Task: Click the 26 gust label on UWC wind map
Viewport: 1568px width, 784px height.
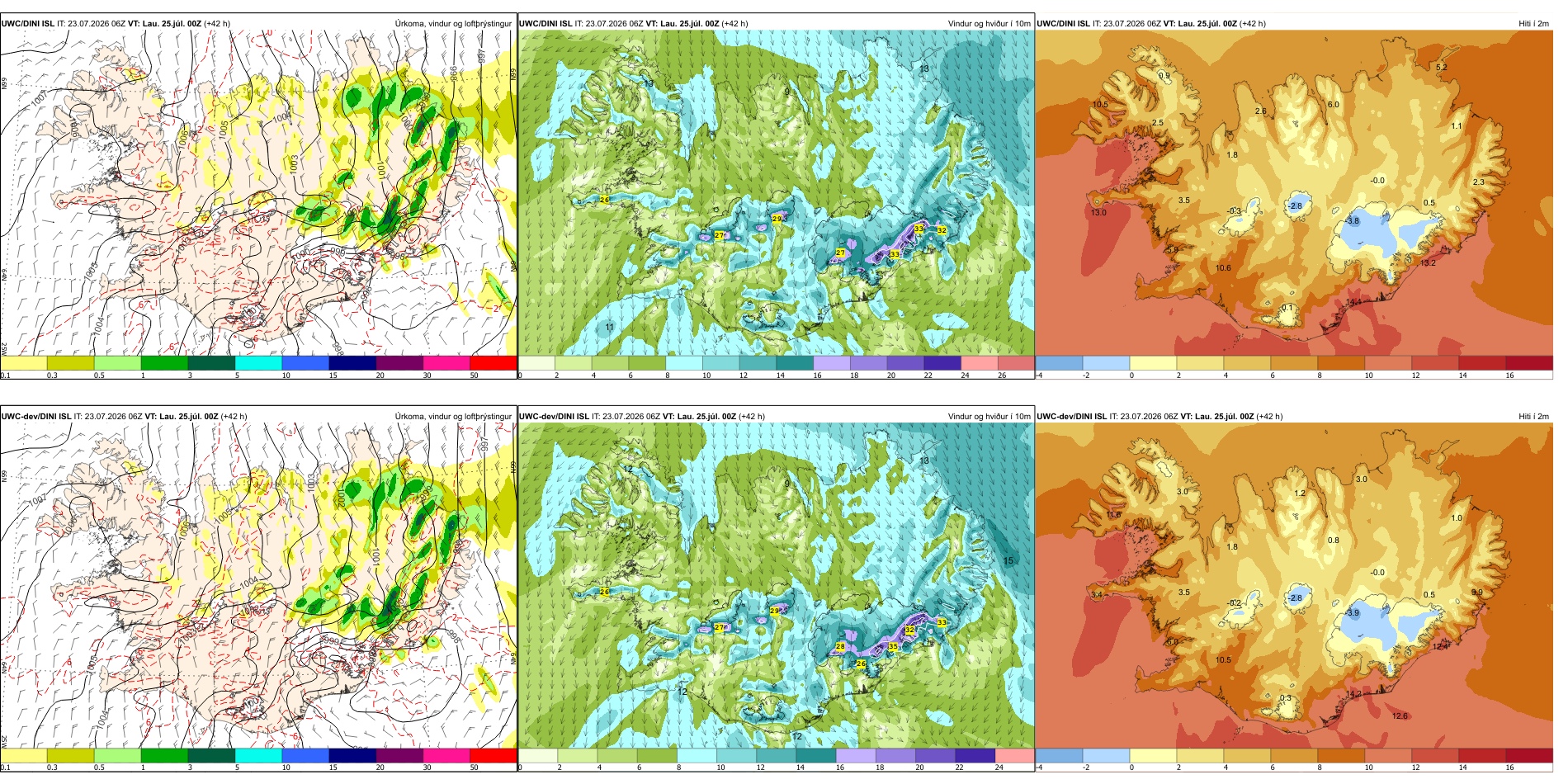Action: (604, 200)
